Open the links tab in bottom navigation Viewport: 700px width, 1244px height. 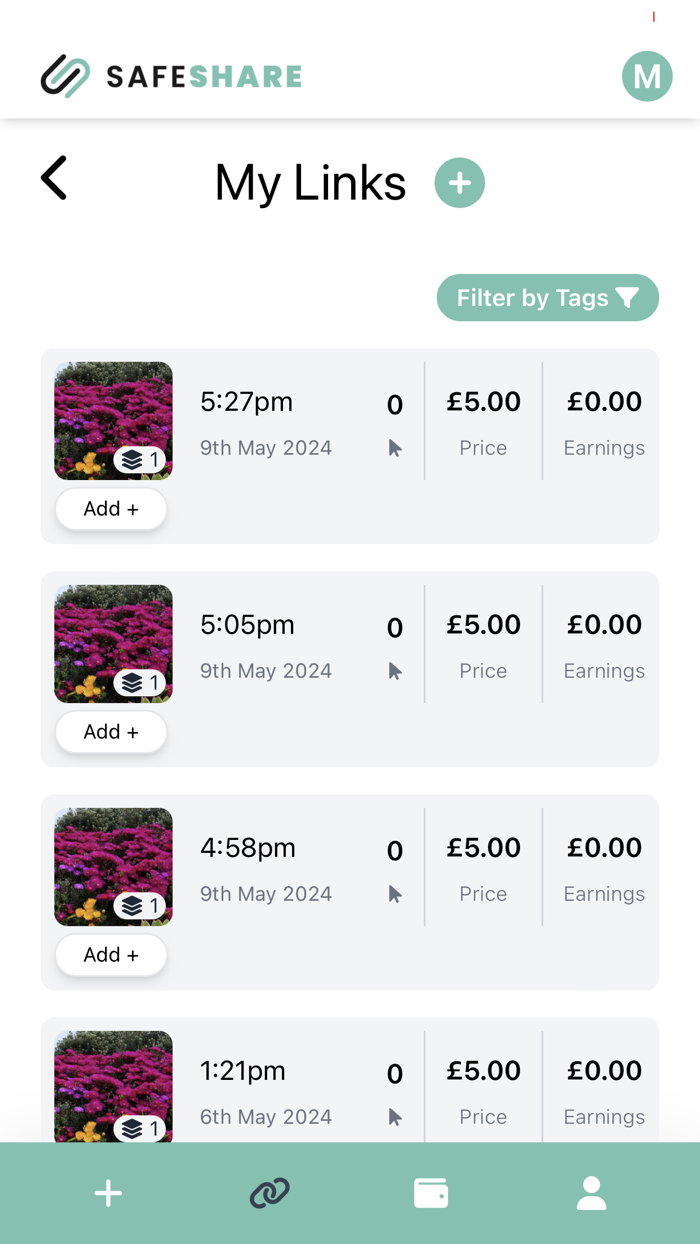point(269,1193)
